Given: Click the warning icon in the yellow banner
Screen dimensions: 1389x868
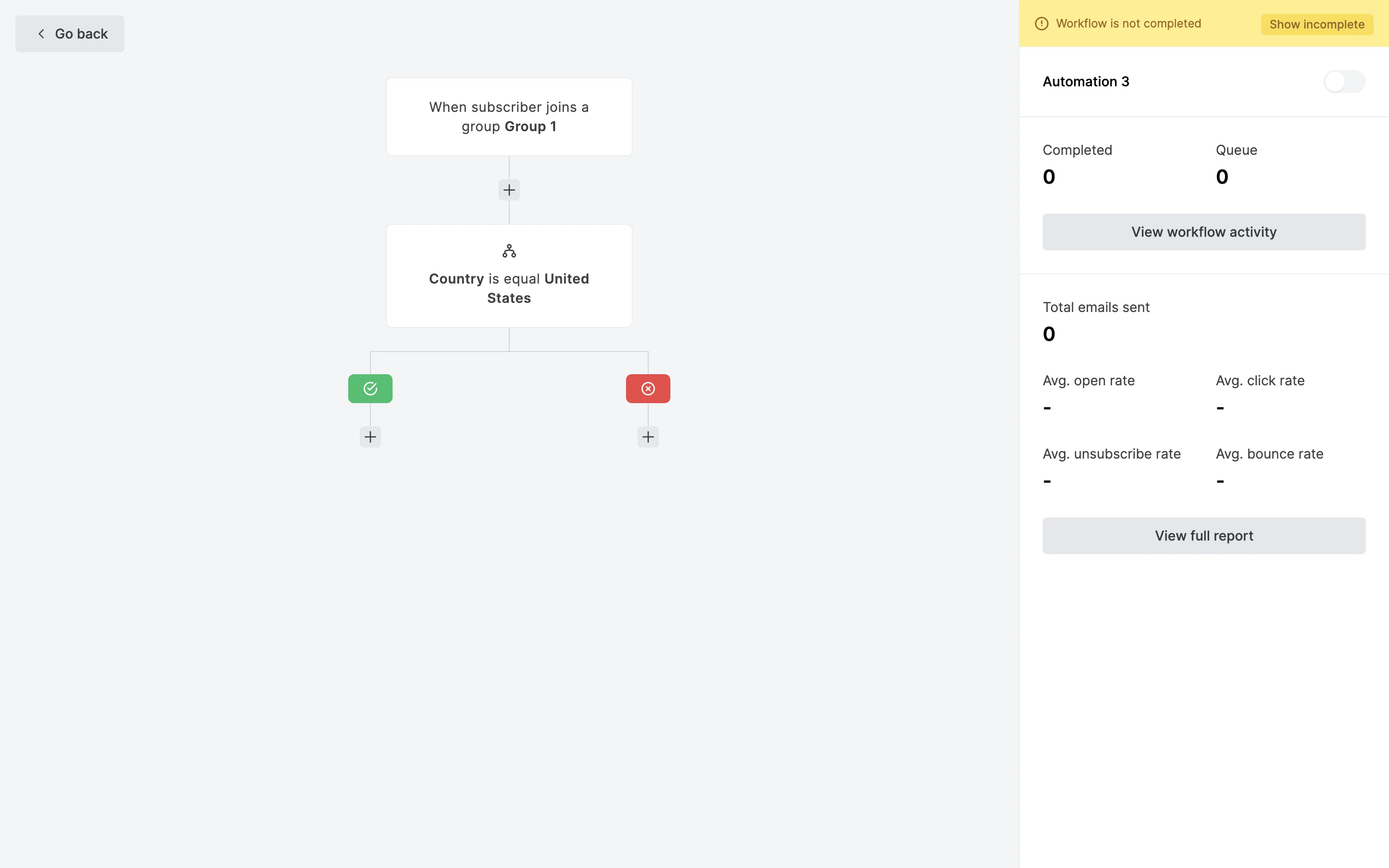Looking at the screenshot, I should pyautogui.click(x=1041, y=24).
